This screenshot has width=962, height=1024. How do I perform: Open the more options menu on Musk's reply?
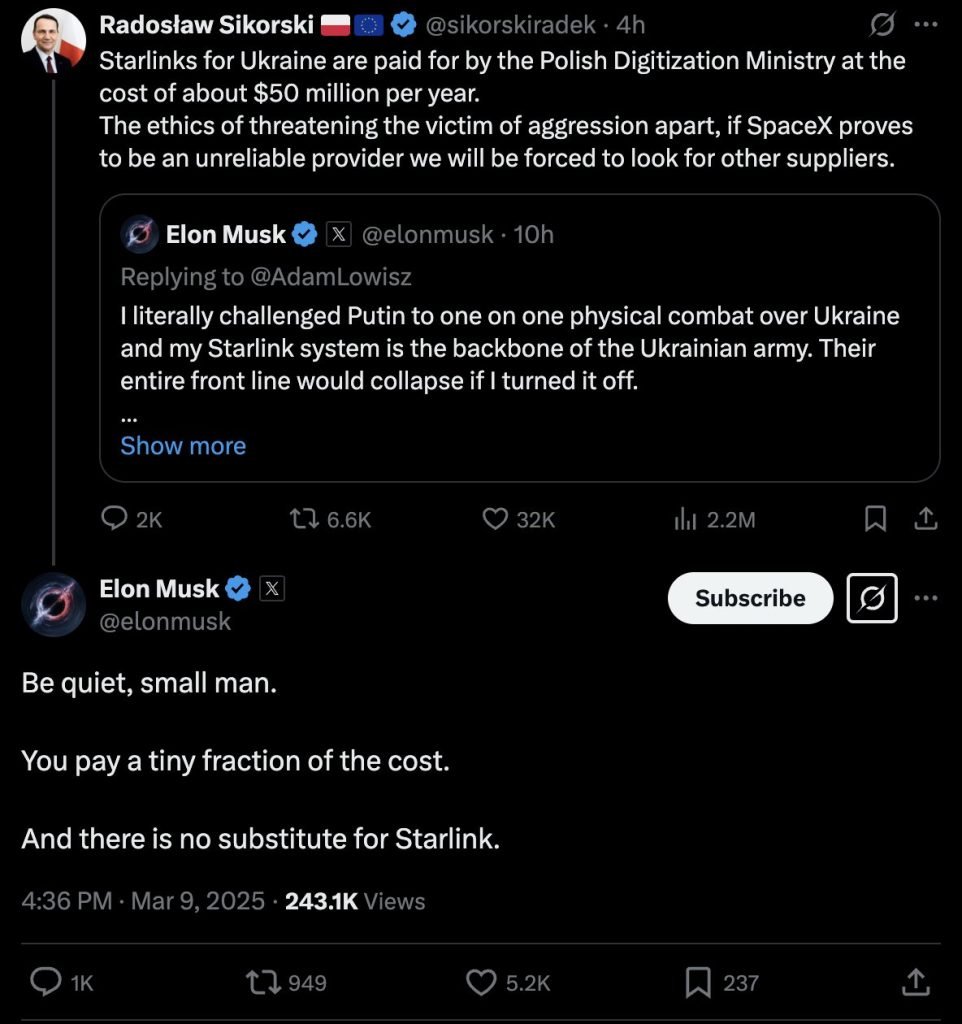[x=926, y=597]
